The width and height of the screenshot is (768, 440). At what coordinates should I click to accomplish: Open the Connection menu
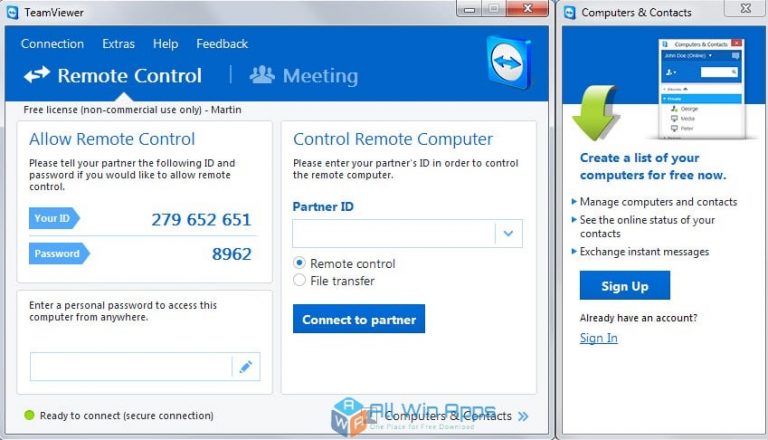click(x=52, y=44)
